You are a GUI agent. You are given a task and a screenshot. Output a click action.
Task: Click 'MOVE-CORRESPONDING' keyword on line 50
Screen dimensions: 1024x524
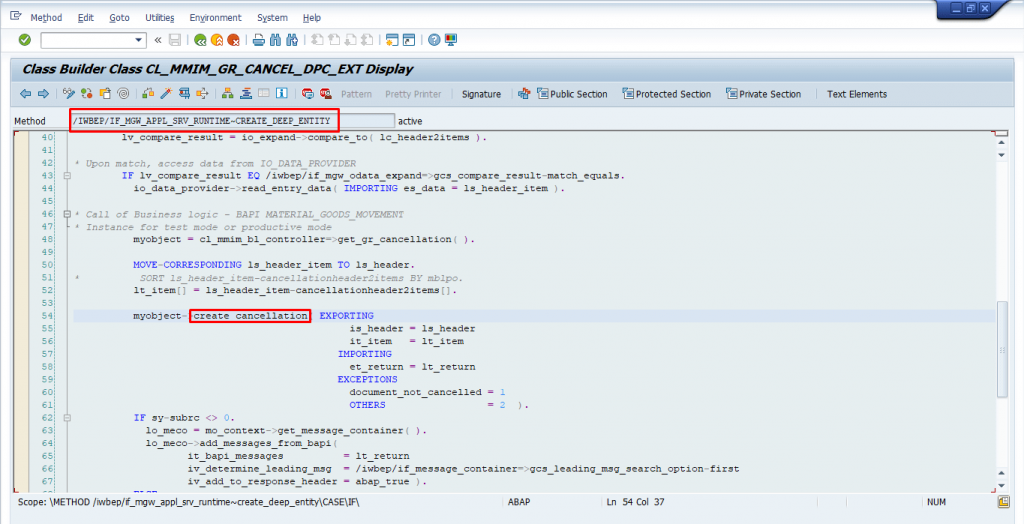click(x=187, y=265)
